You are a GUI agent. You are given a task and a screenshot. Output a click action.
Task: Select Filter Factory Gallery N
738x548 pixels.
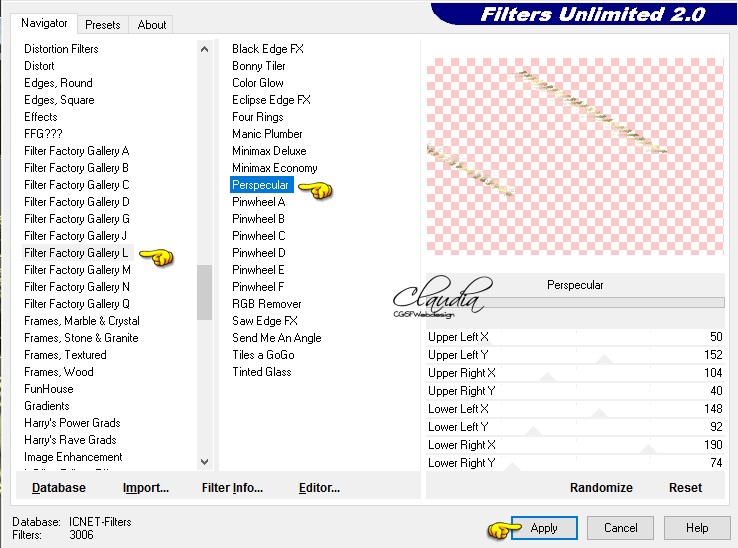(77, 287)
